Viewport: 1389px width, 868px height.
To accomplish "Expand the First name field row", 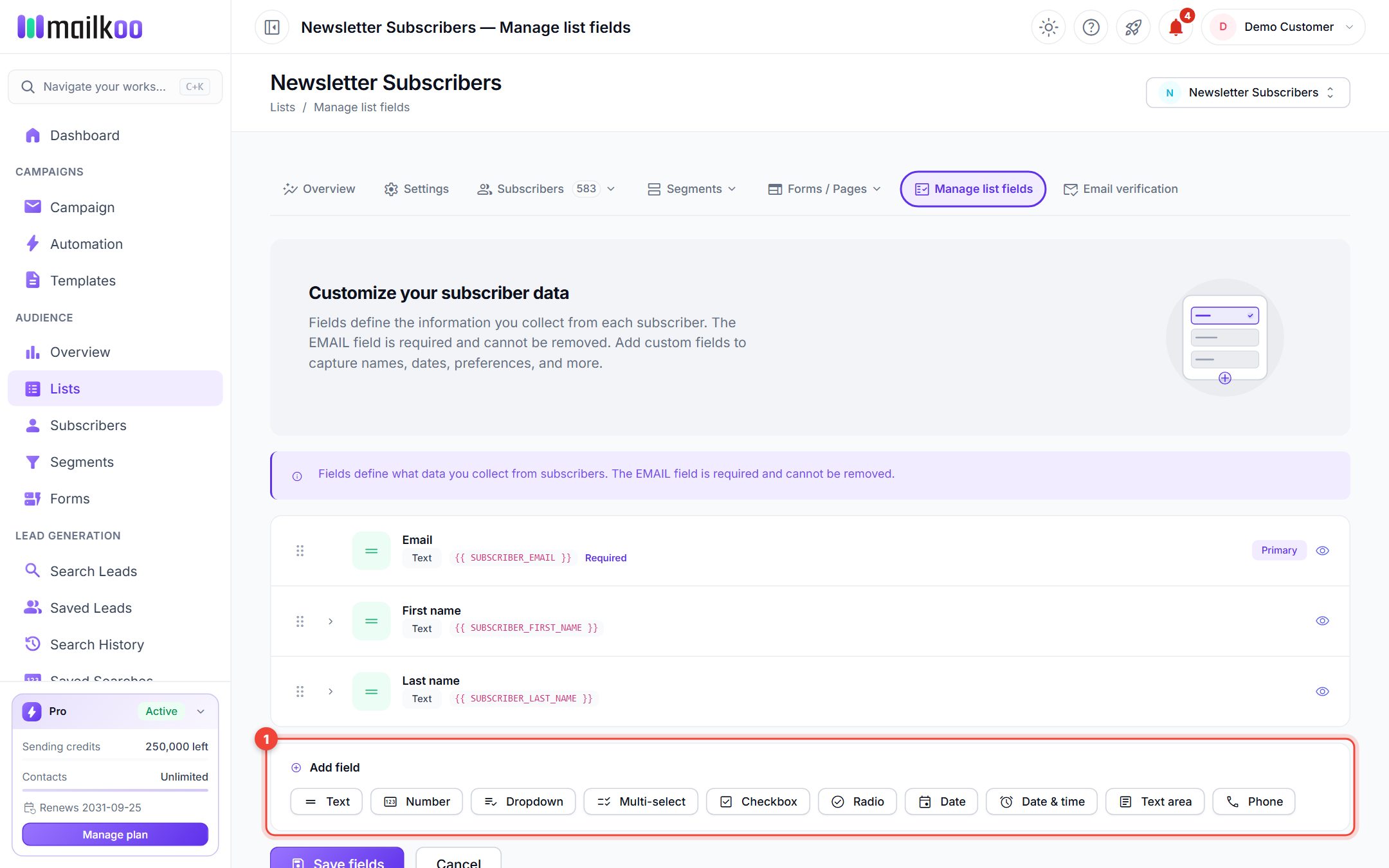I will tap(331, 621).
